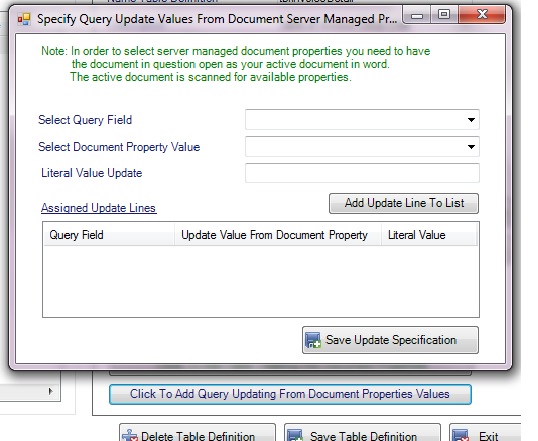Click Save Update Specification button

390,340
